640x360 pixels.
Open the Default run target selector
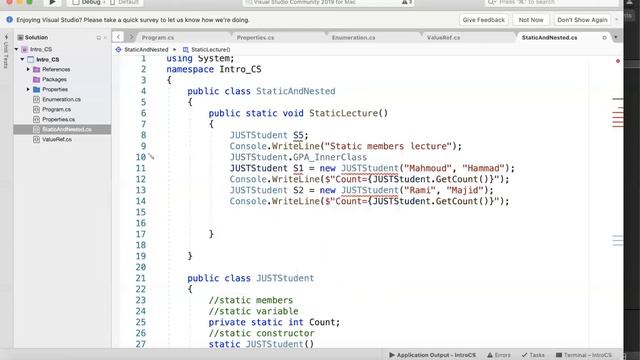pyautogui.click(x=124, y=2)
